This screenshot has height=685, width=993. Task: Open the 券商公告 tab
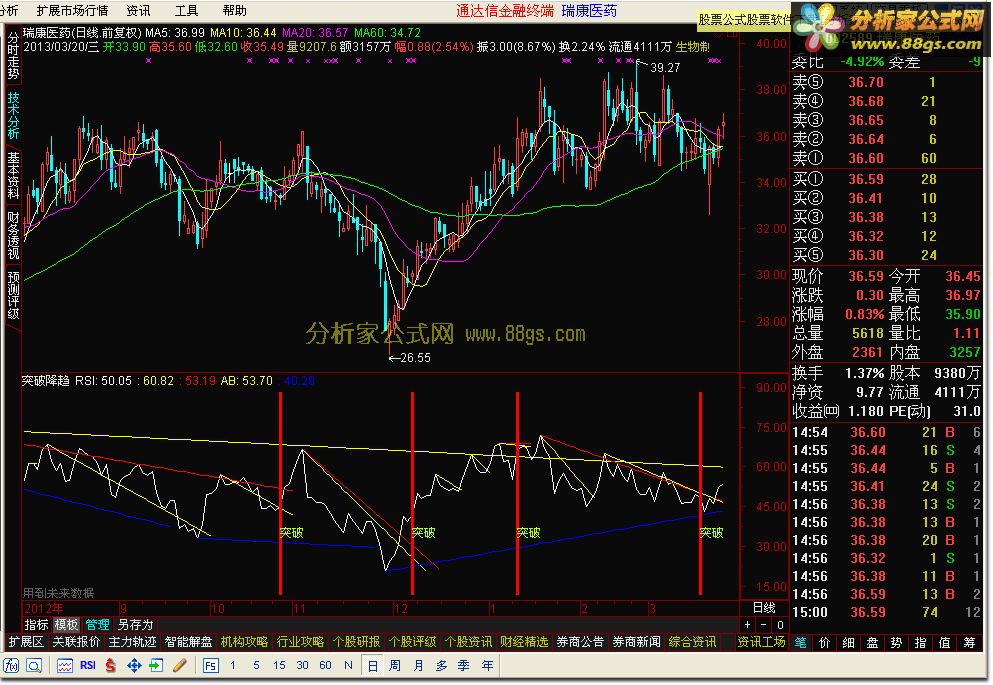tap(580, 642)
